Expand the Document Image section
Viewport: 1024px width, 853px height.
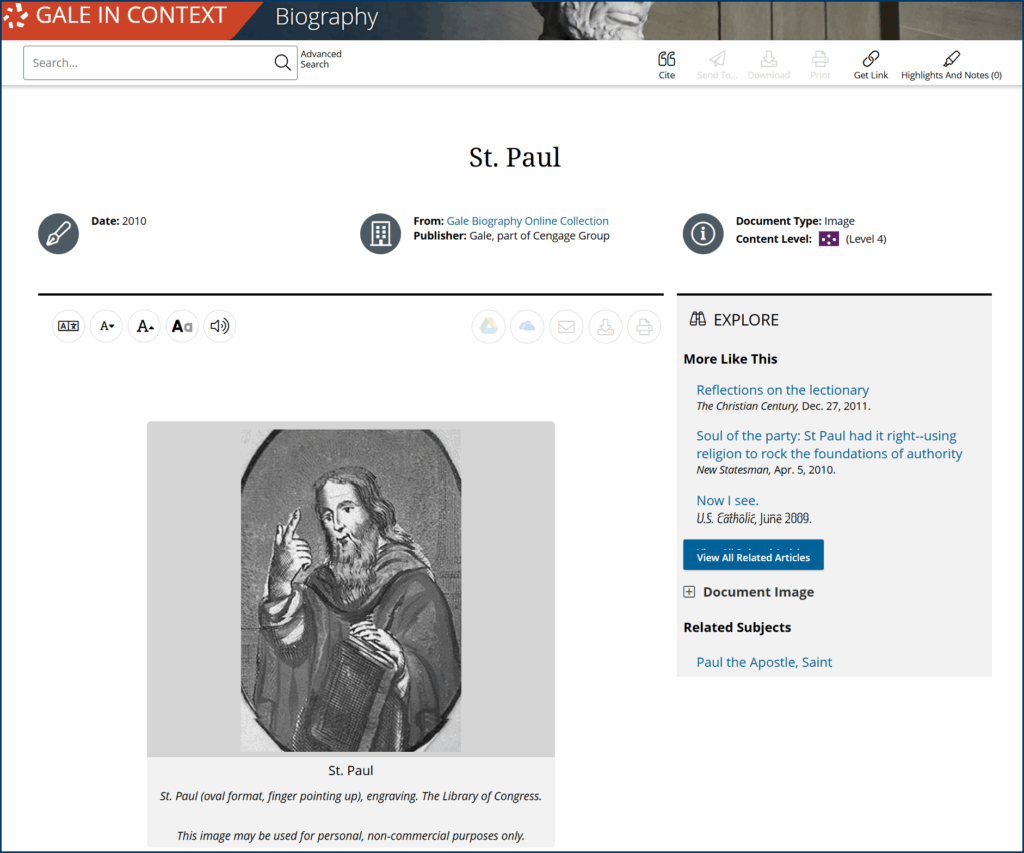(x=689, y=592)
